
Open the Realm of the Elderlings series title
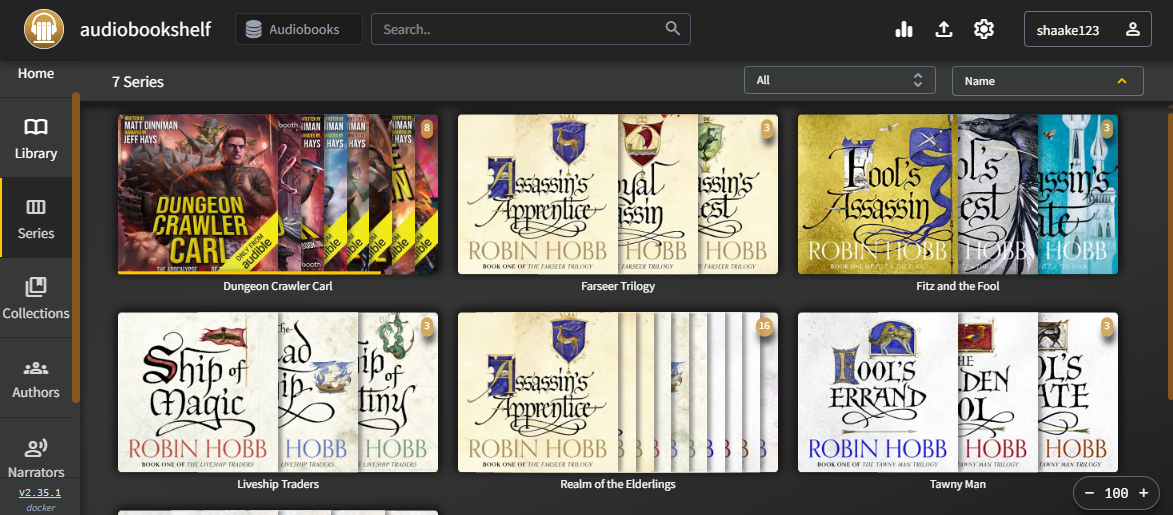[618, 484]
